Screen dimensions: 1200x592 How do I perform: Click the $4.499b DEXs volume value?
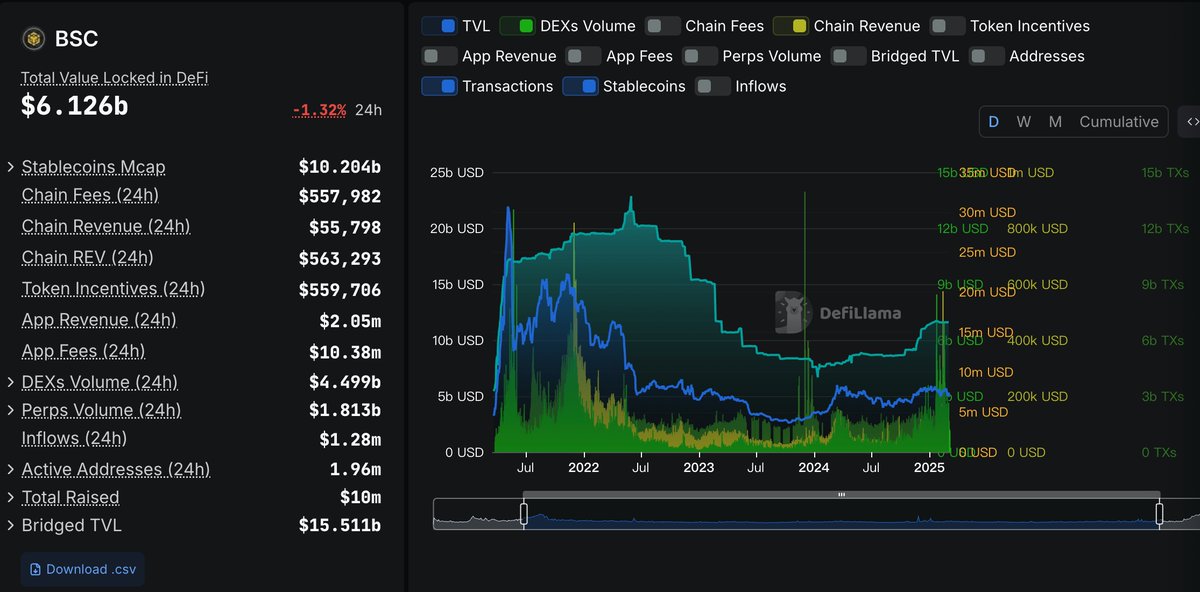pyautogui.click(x=345, y=382)
